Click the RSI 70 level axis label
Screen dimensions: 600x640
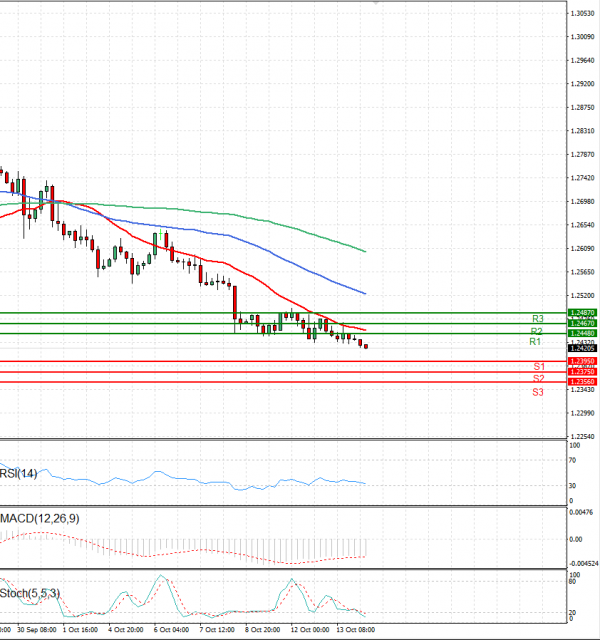pyautogui.click(x=572, y=461)
